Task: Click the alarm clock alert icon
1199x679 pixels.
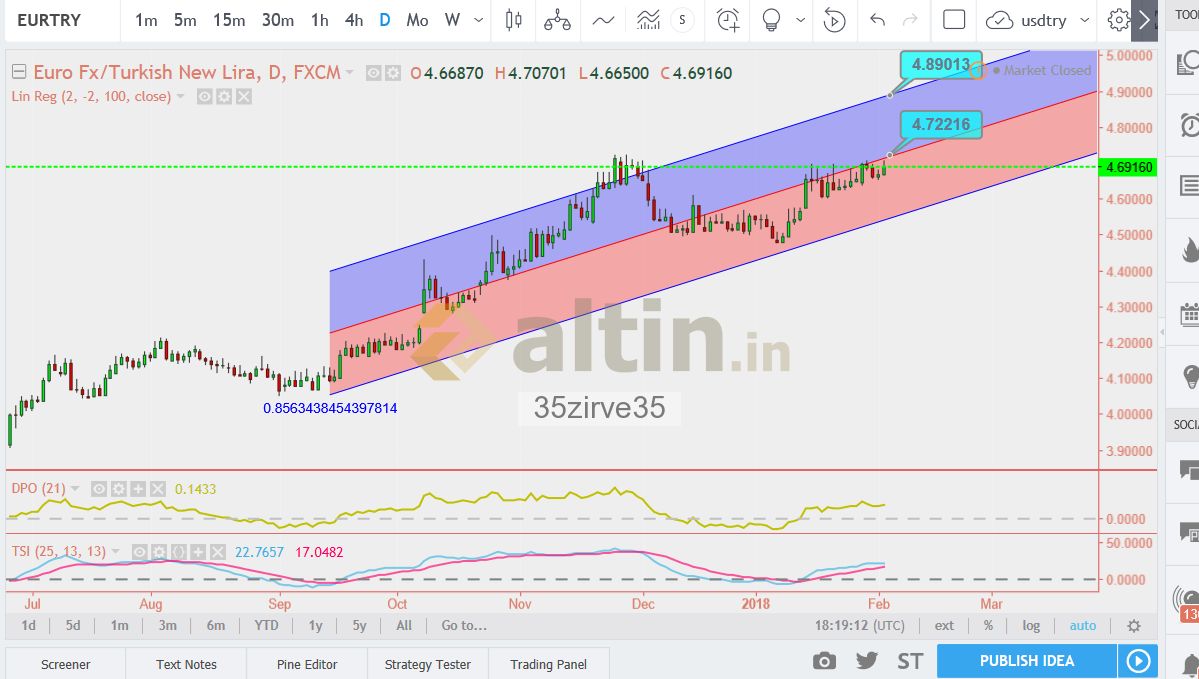Action: [x=728, y=20]
